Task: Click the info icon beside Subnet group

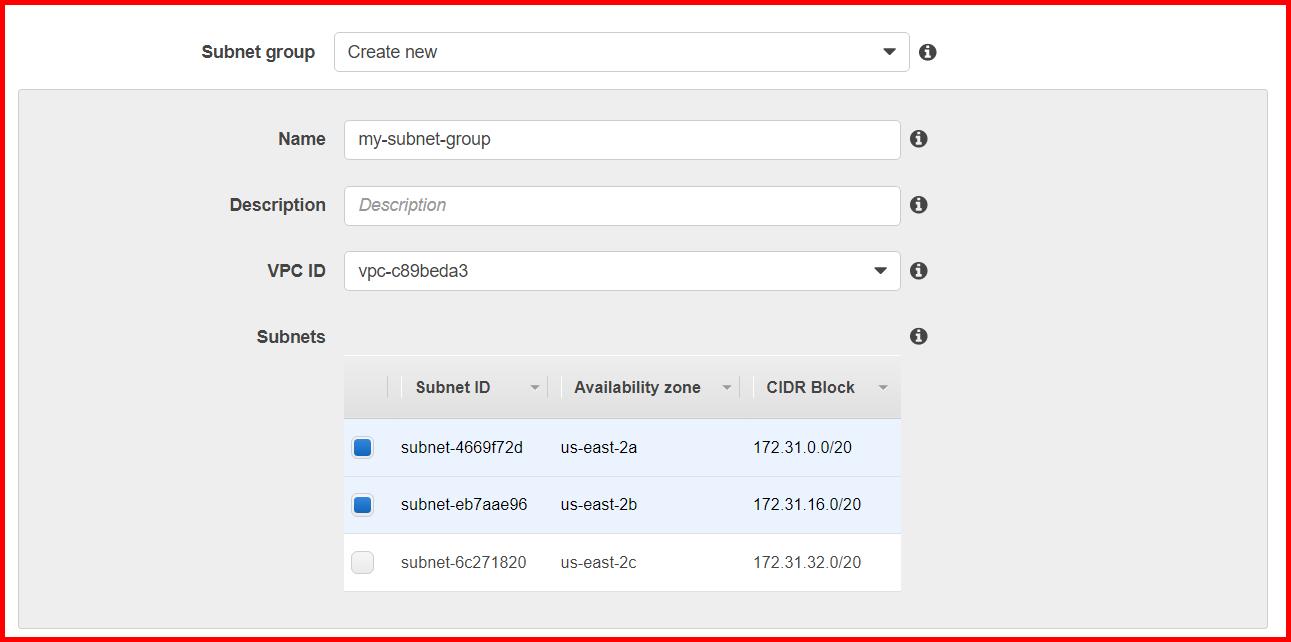Action: coord(927,51)
